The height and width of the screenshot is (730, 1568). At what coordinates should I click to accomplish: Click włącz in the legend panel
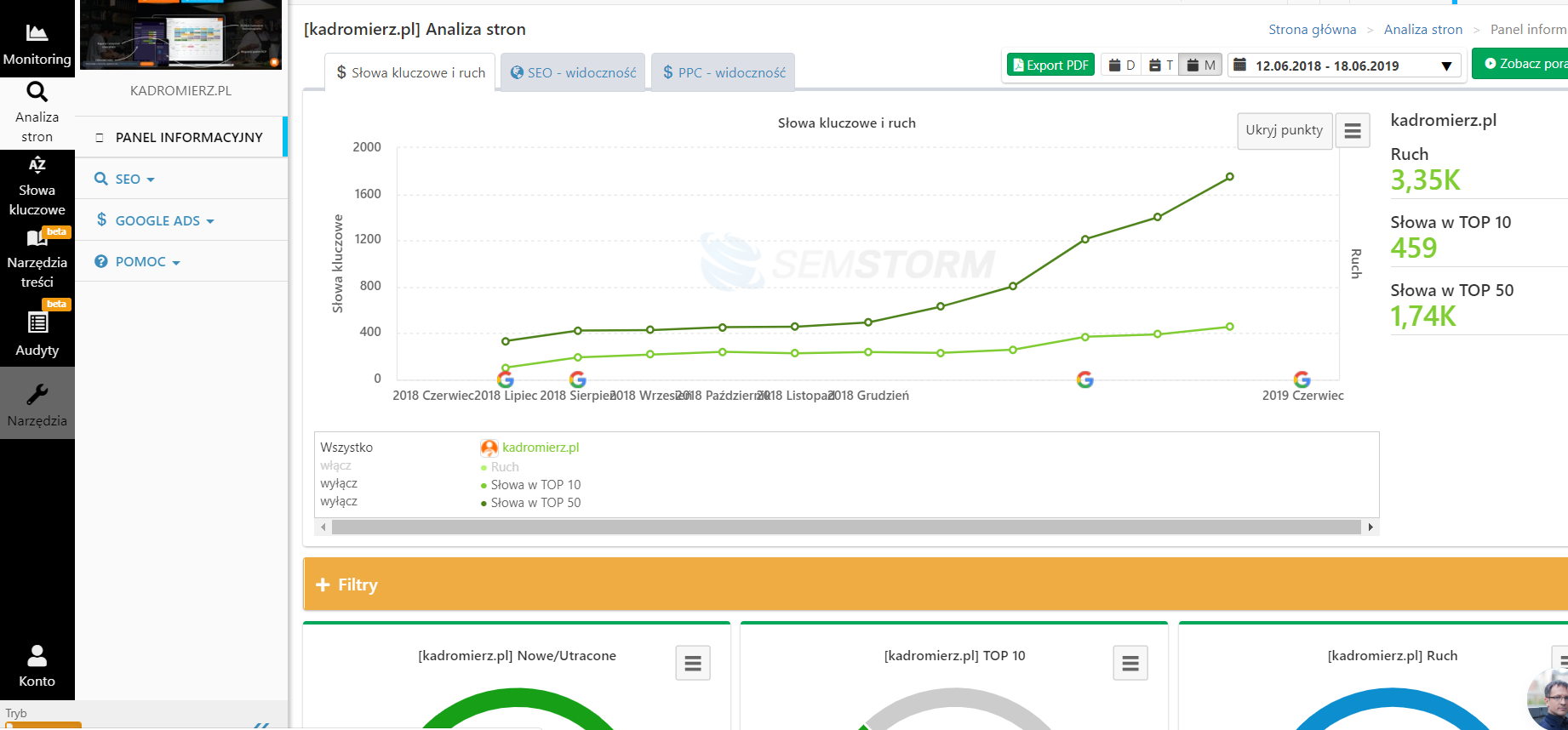tap(335, 465)
